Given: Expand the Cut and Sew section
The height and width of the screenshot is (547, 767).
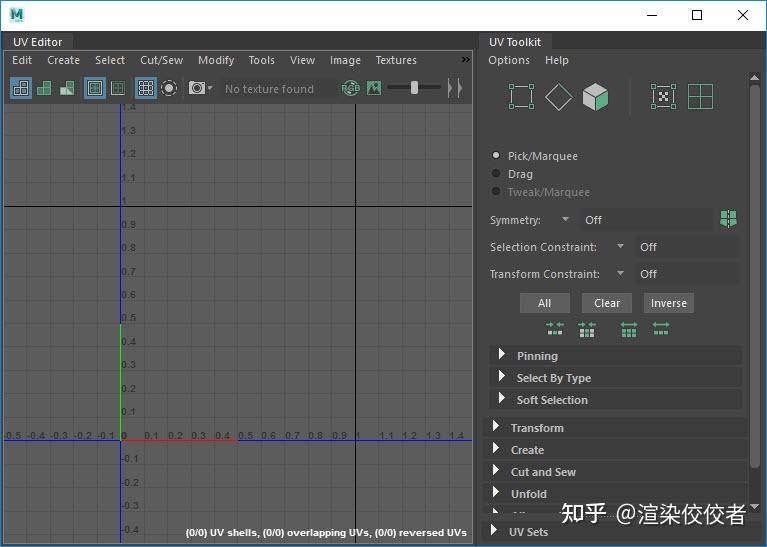Looking at the screenshot, I should coord(615,472).
